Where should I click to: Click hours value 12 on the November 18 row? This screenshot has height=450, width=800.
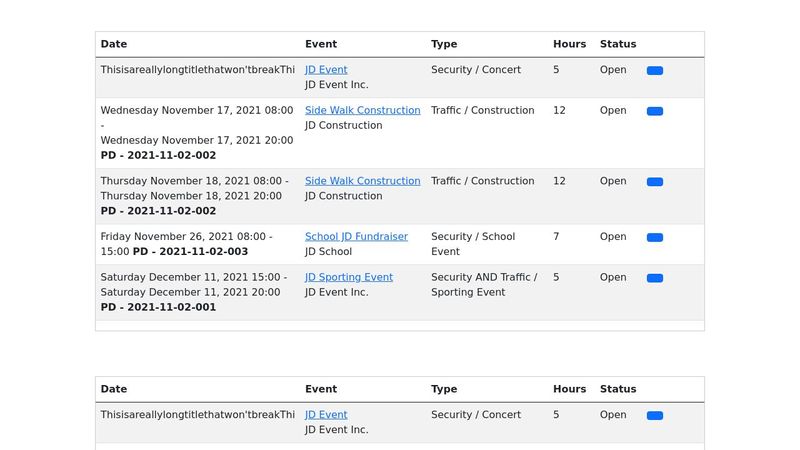pyautogui.click(x=559, y=181)
